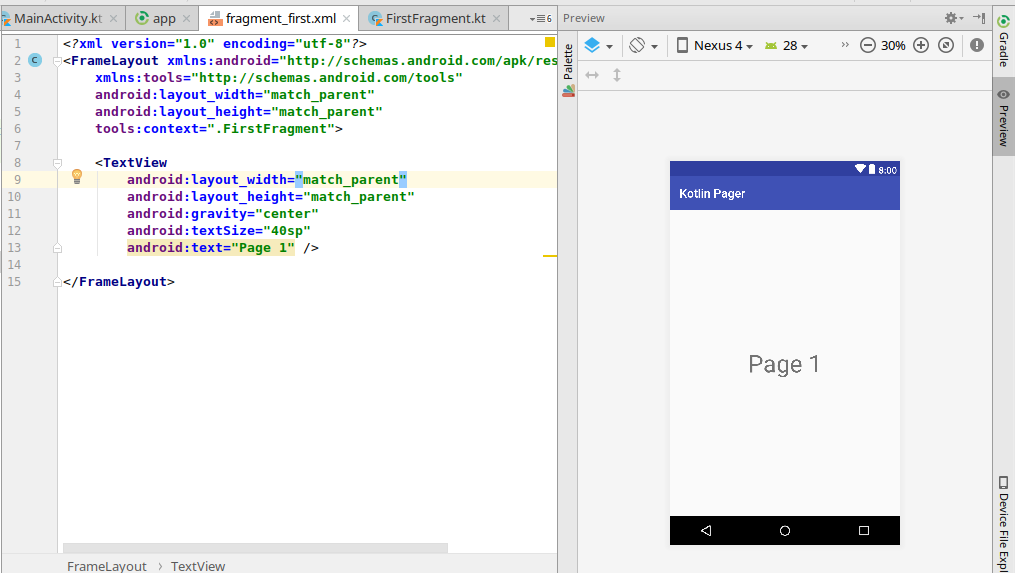
Task: Click the android:textSize="40sp" attribute
Action: tap(219, 231)
